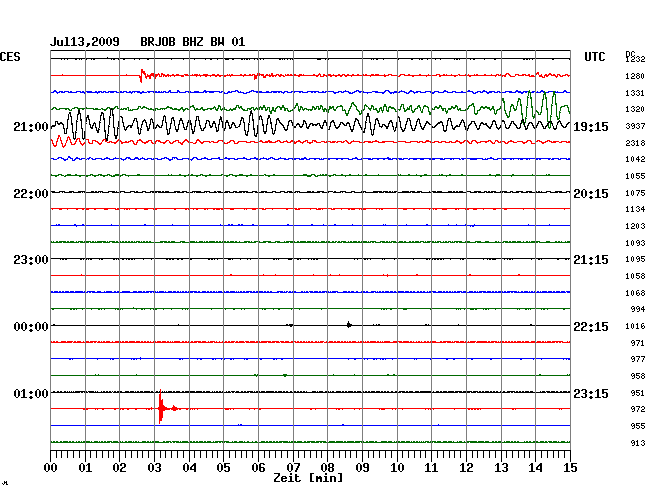Click the "CES" time zone header

(10, 57)
